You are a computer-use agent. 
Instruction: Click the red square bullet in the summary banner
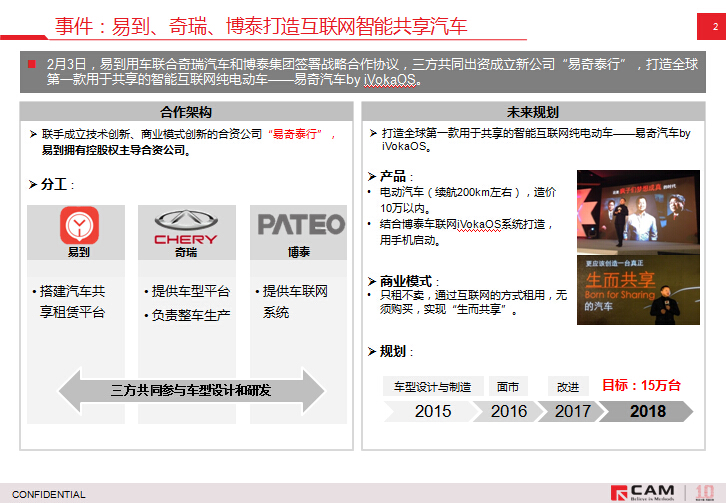(x=31, y=64)
